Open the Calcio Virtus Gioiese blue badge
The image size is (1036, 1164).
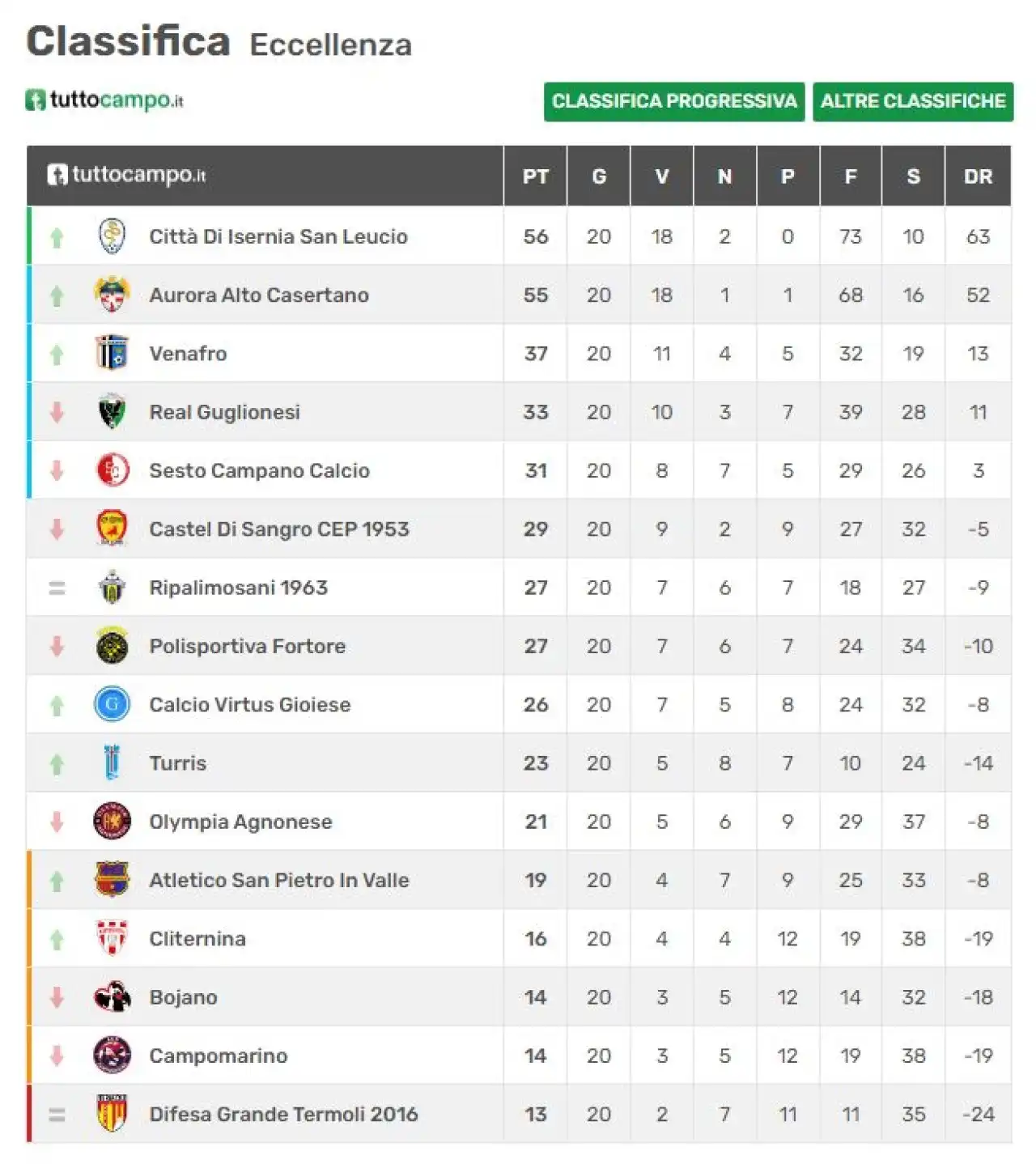(x=113, y=704)
